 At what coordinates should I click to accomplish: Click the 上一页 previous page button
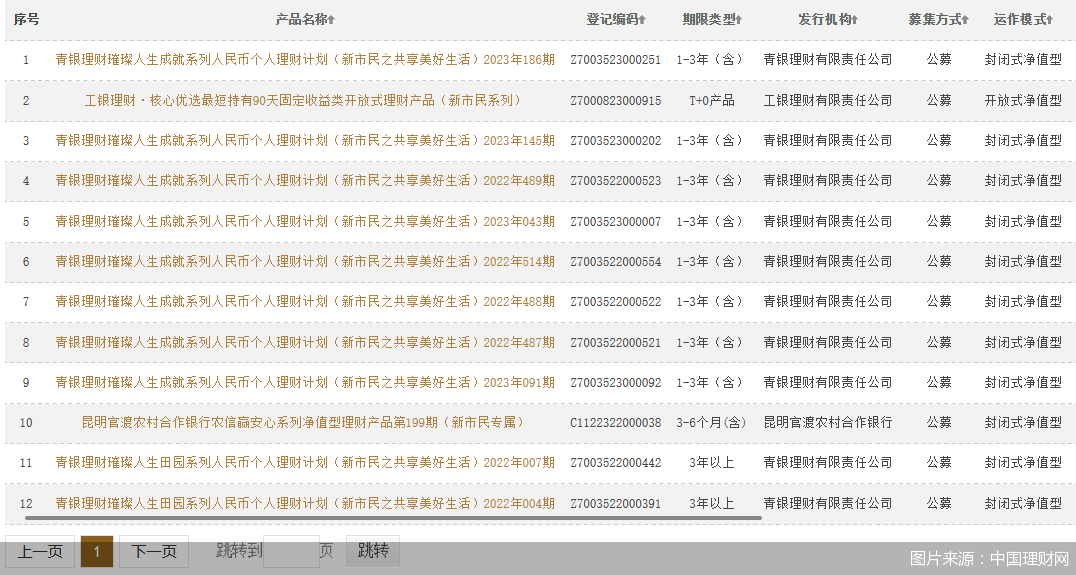click(40, 551)
